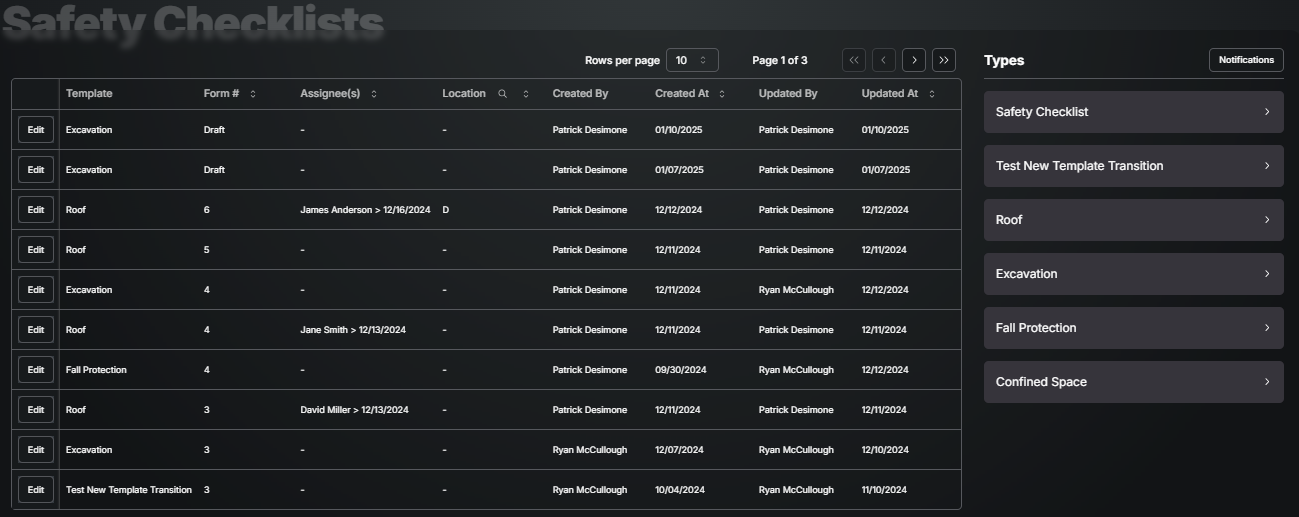The width and height of the screenshot is (1299, 517).
Task: Expand the Fall Protection type
Action: click(x=1133, y=328)
